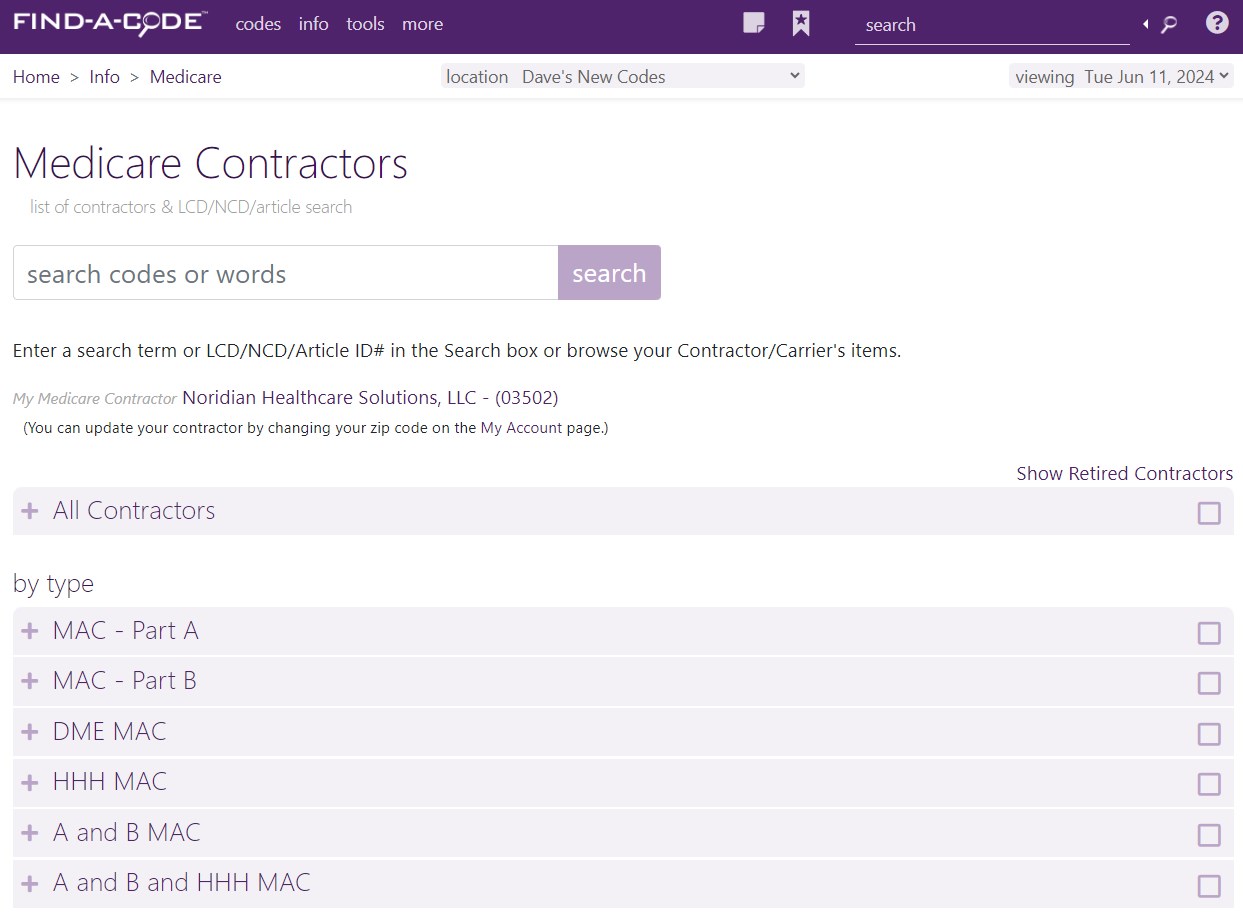The width and height of the screenshot is (1243, 920).
Task: Focus the header search field
Action: tap(992, 25)
